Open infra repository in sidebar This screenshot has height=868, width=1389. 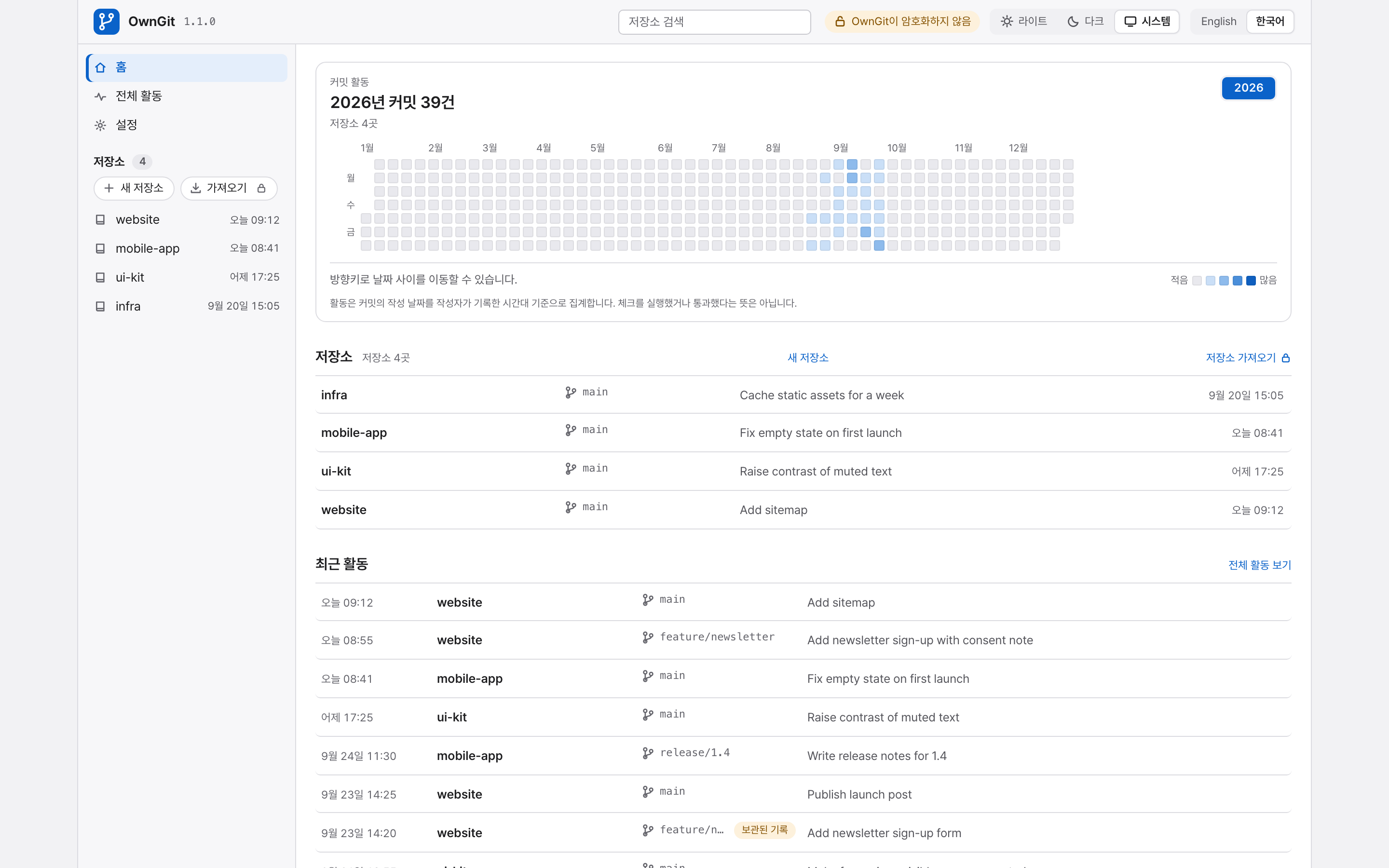tap(187, 307)
